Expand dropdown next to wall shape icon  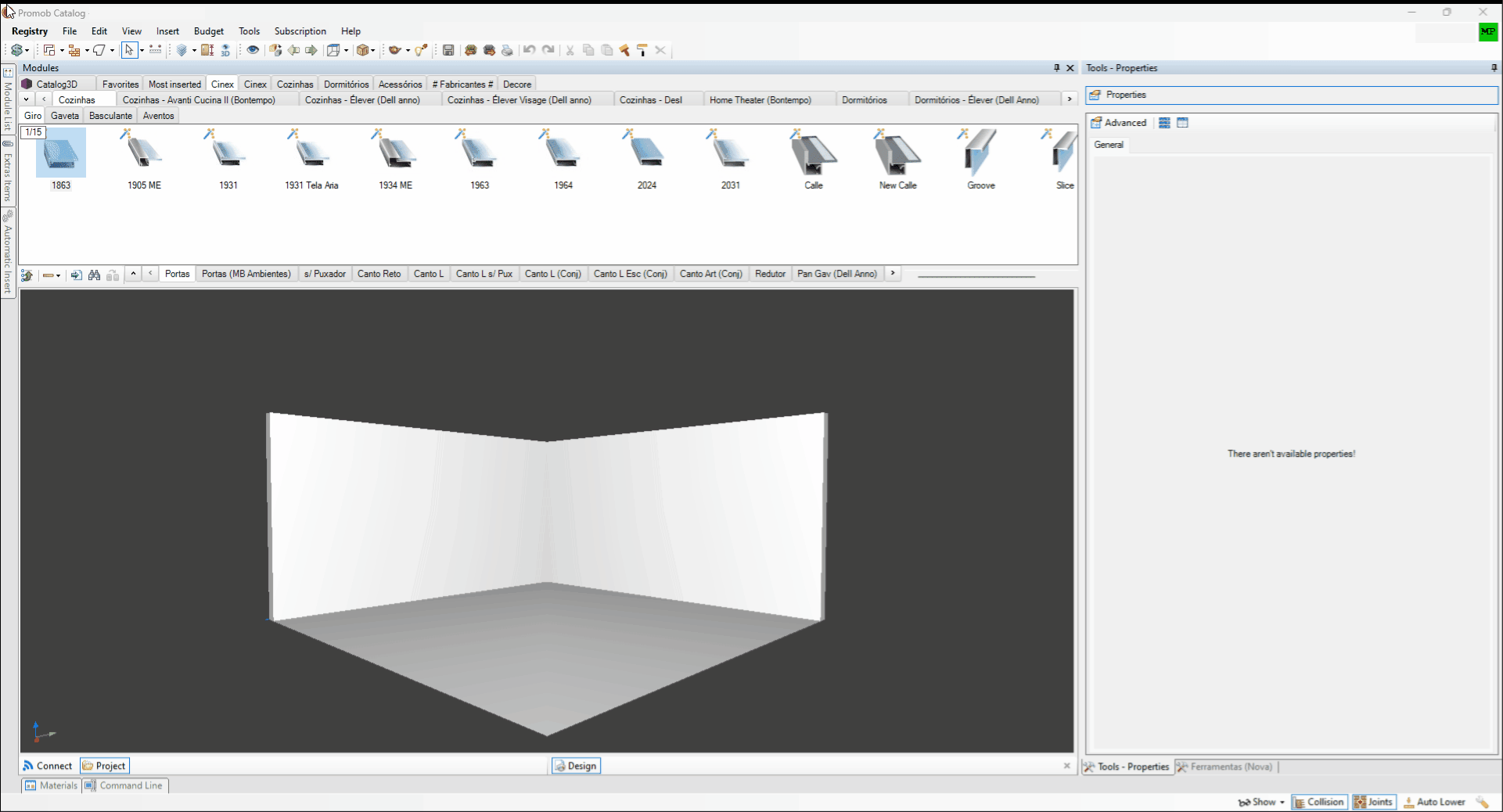112,51
